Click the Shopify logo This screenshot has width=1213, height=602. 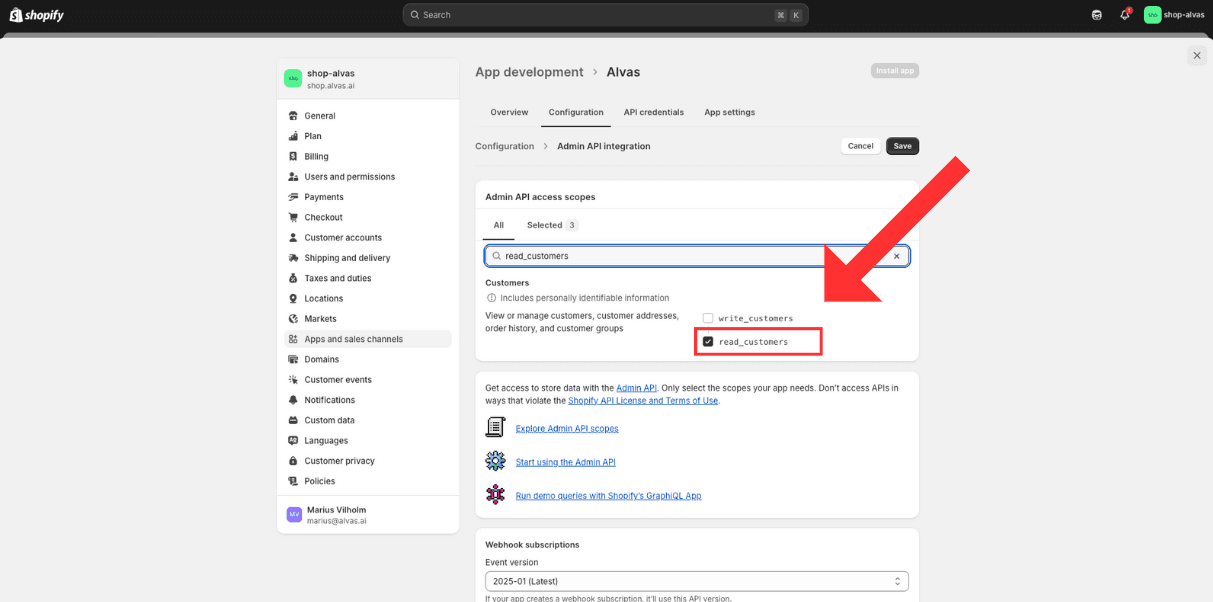pyautogui.click(x=37, y=15)
